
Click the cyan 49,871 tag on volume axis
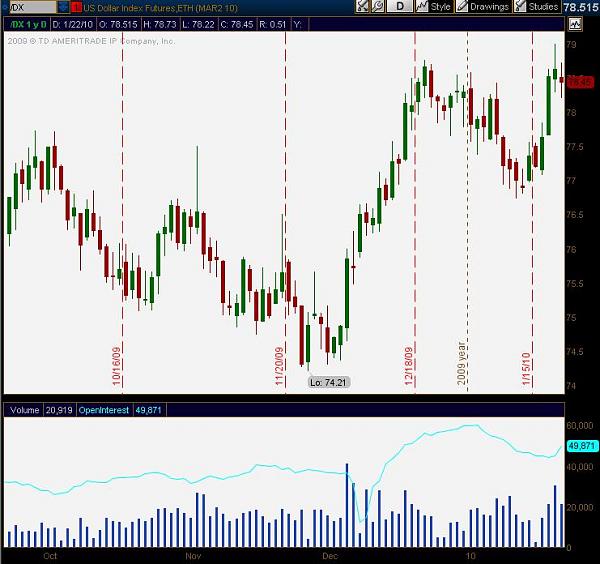click(x=581, y=446)
